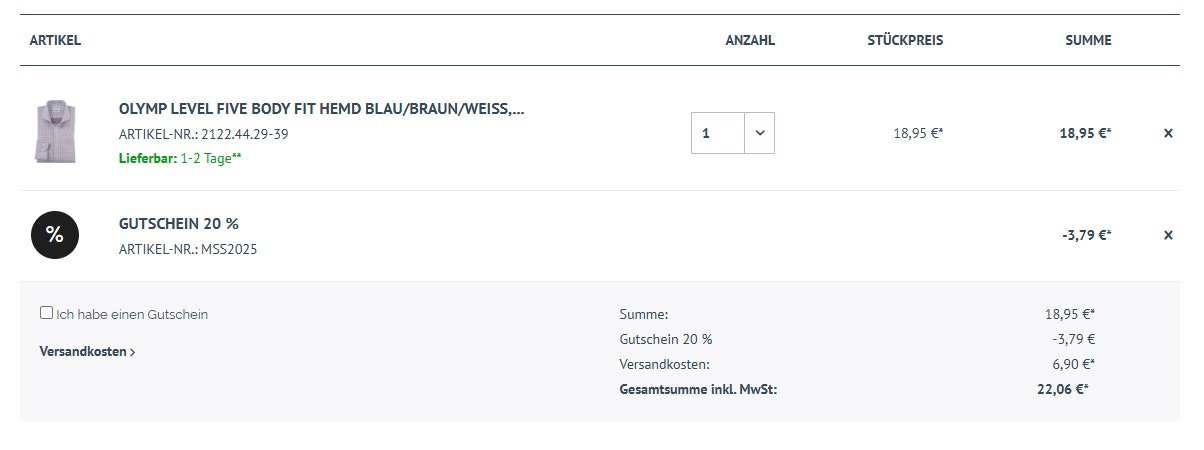Click the STÜCKPREIS column header
The height and width of the screenshot is (450, 1204).
tap(905, 41)
